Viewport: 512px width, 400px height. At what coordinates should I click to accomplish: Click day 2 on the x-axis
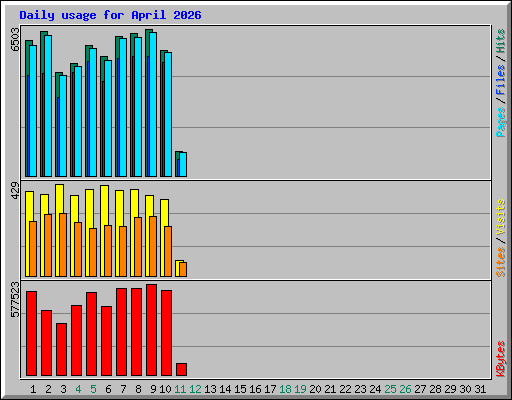tap(48, 389)
